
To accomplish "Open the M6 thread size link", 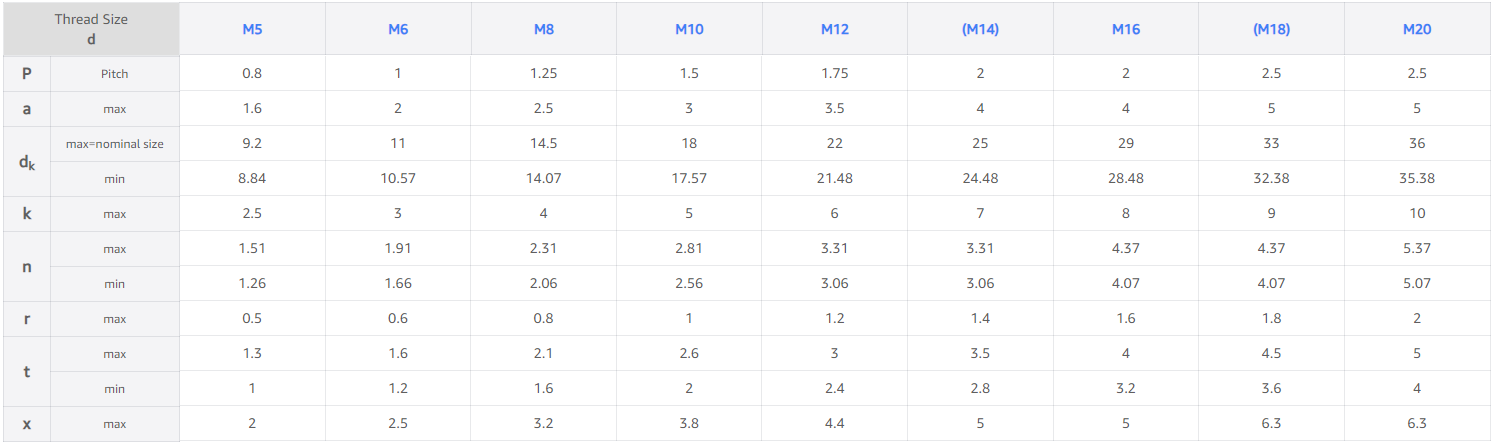I will pyautogui.click(x=398, y=29).
